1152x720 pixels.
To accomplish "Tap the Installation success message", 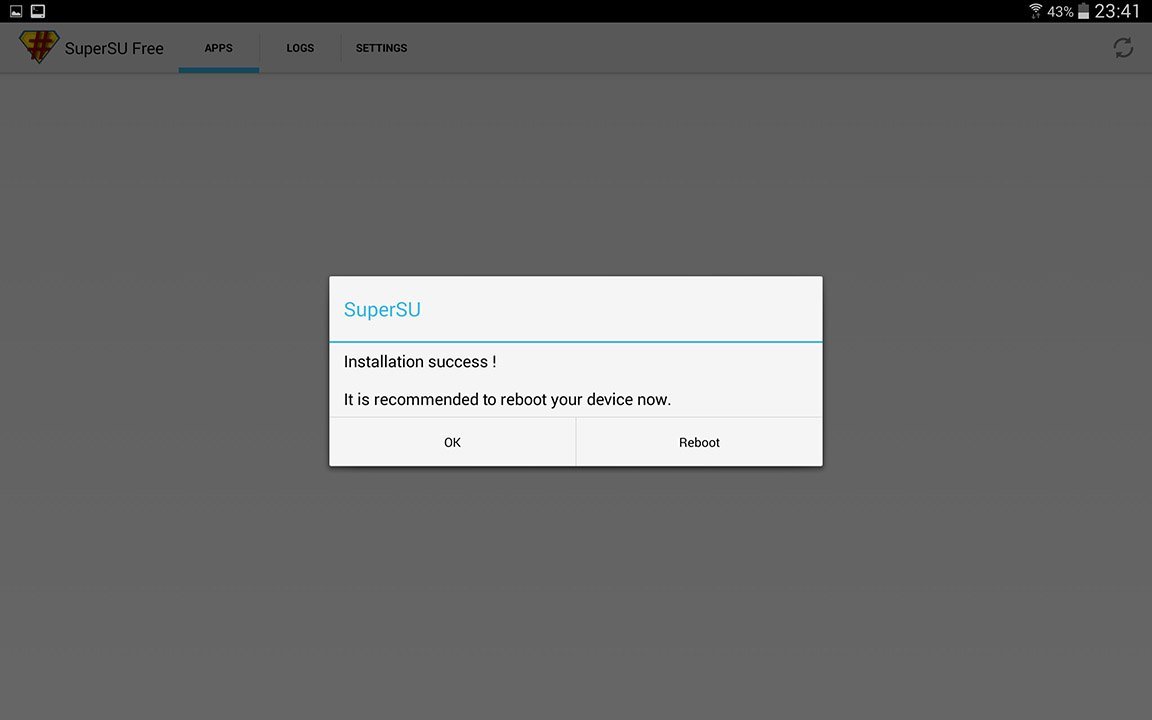I will click(419, 361).
